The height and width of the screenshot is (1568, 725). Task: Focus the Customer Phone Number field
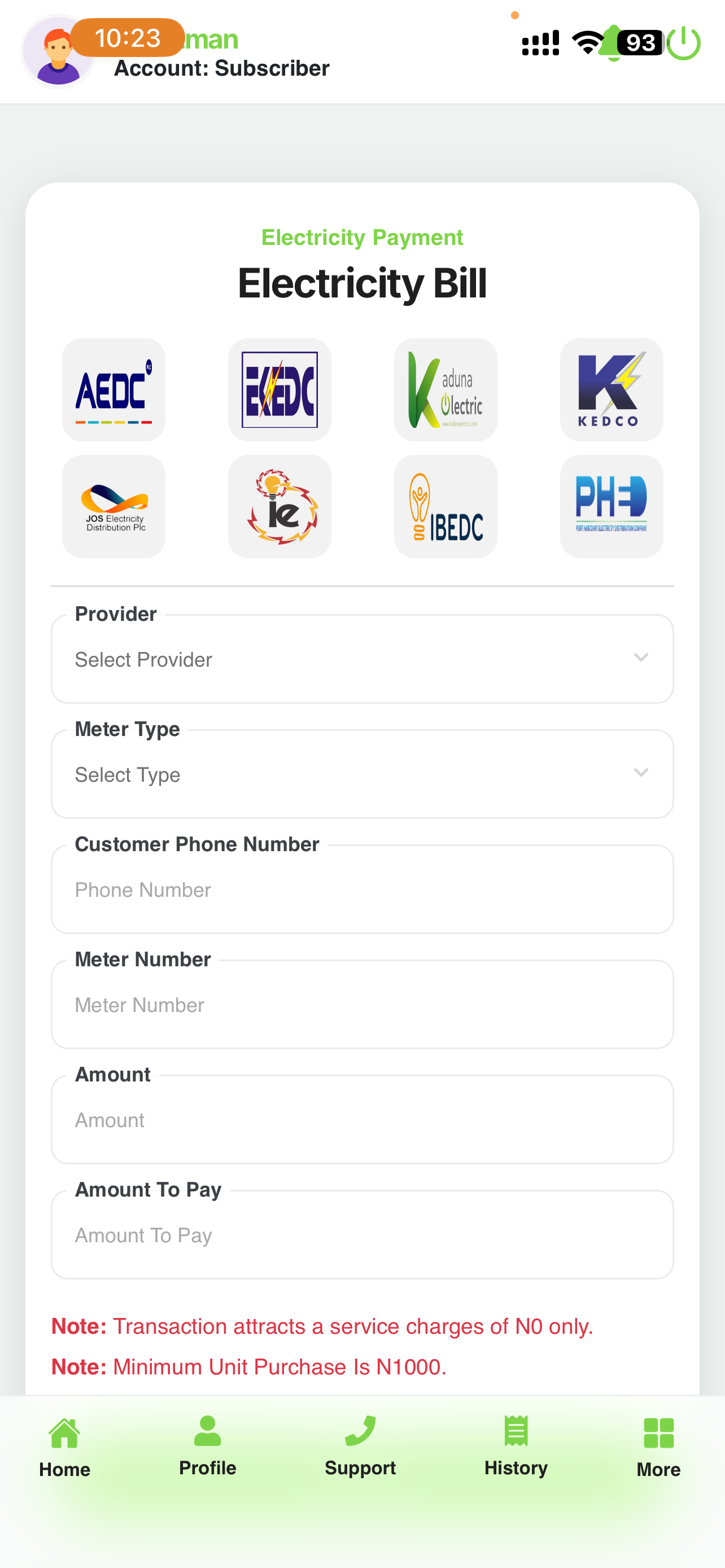tap(362, 890)
